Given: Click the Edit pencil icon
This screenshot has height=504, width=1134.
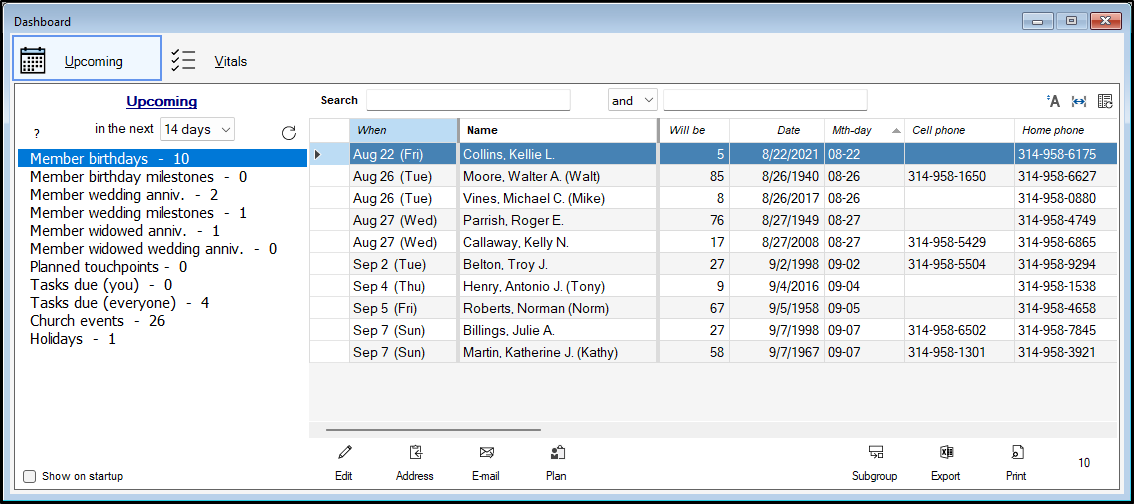Looking at the screenshot, I should 344,453.
